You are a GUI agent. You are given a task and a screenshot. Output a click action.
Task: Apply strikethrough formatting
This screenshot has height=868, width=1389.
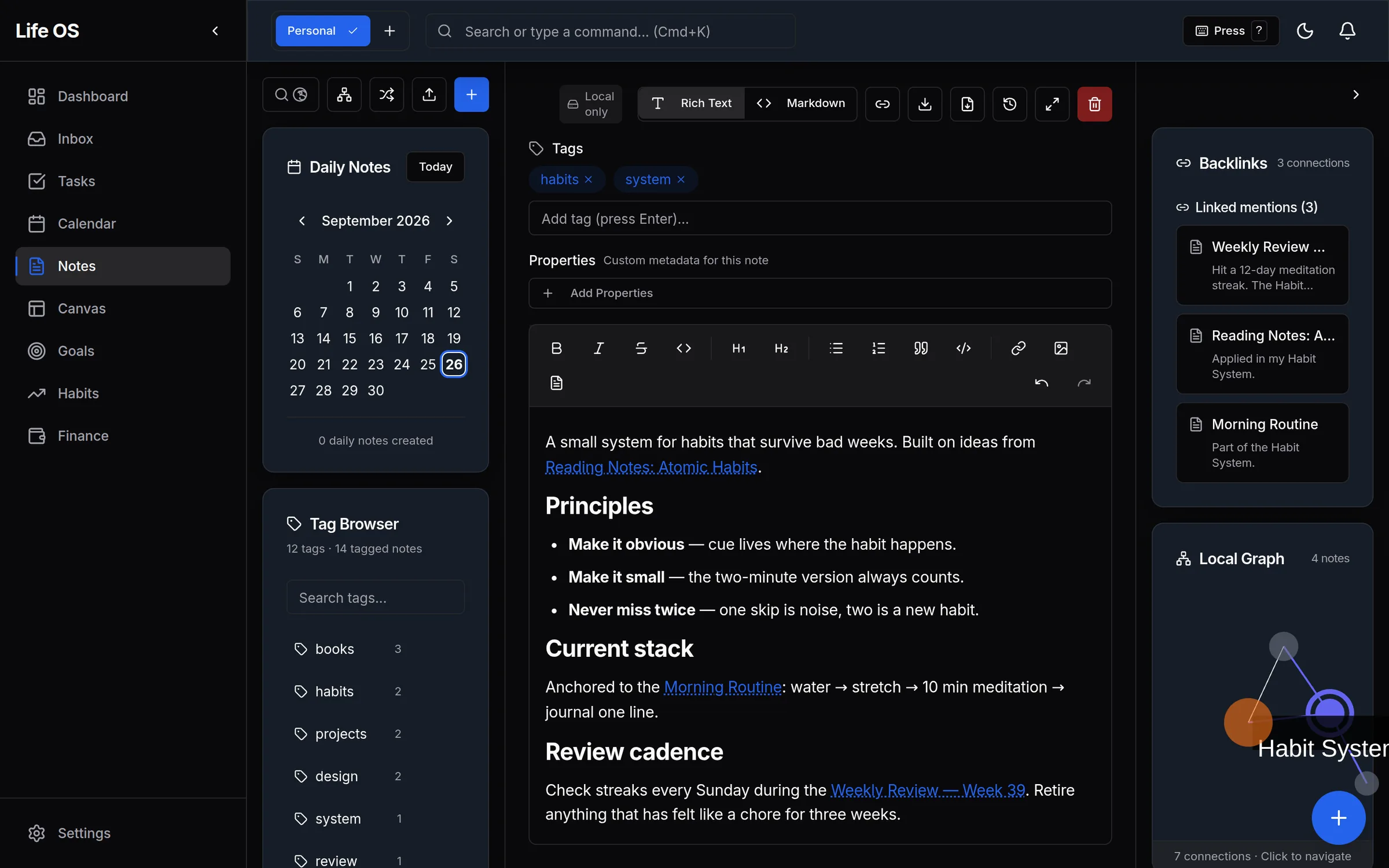[641, 348]
